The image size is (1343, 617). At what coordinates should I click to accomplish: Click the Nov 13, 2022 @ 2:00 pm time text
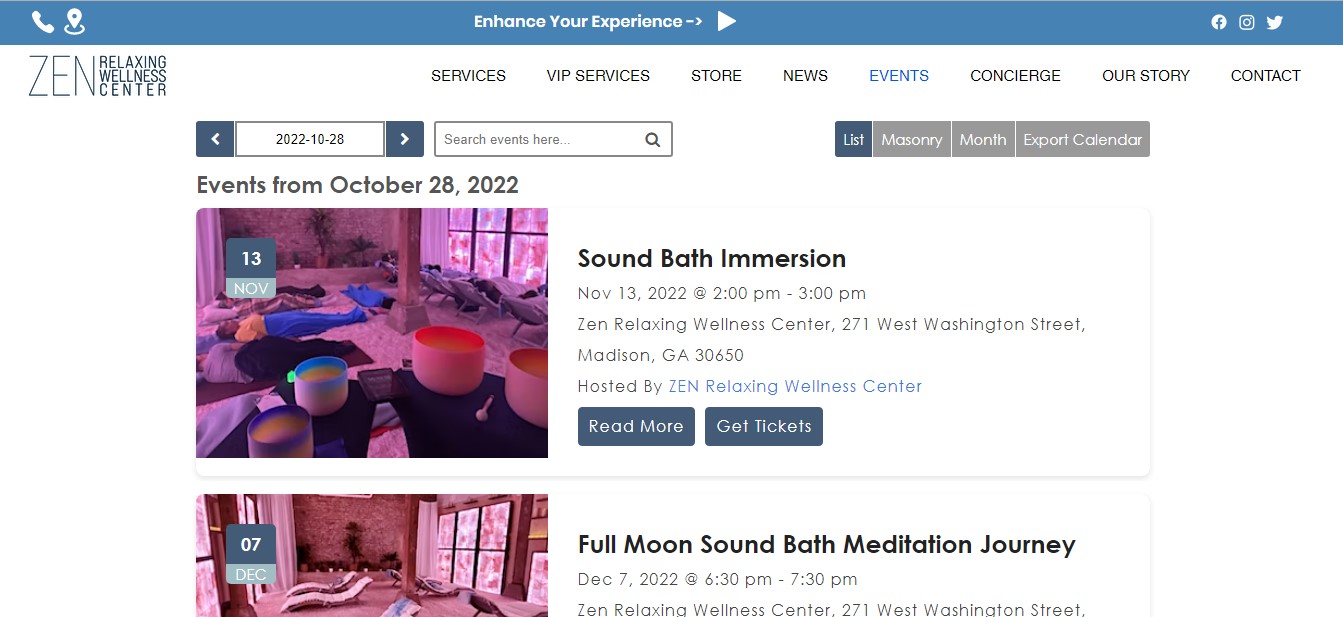pyautogui.click(x=722, y=293)
